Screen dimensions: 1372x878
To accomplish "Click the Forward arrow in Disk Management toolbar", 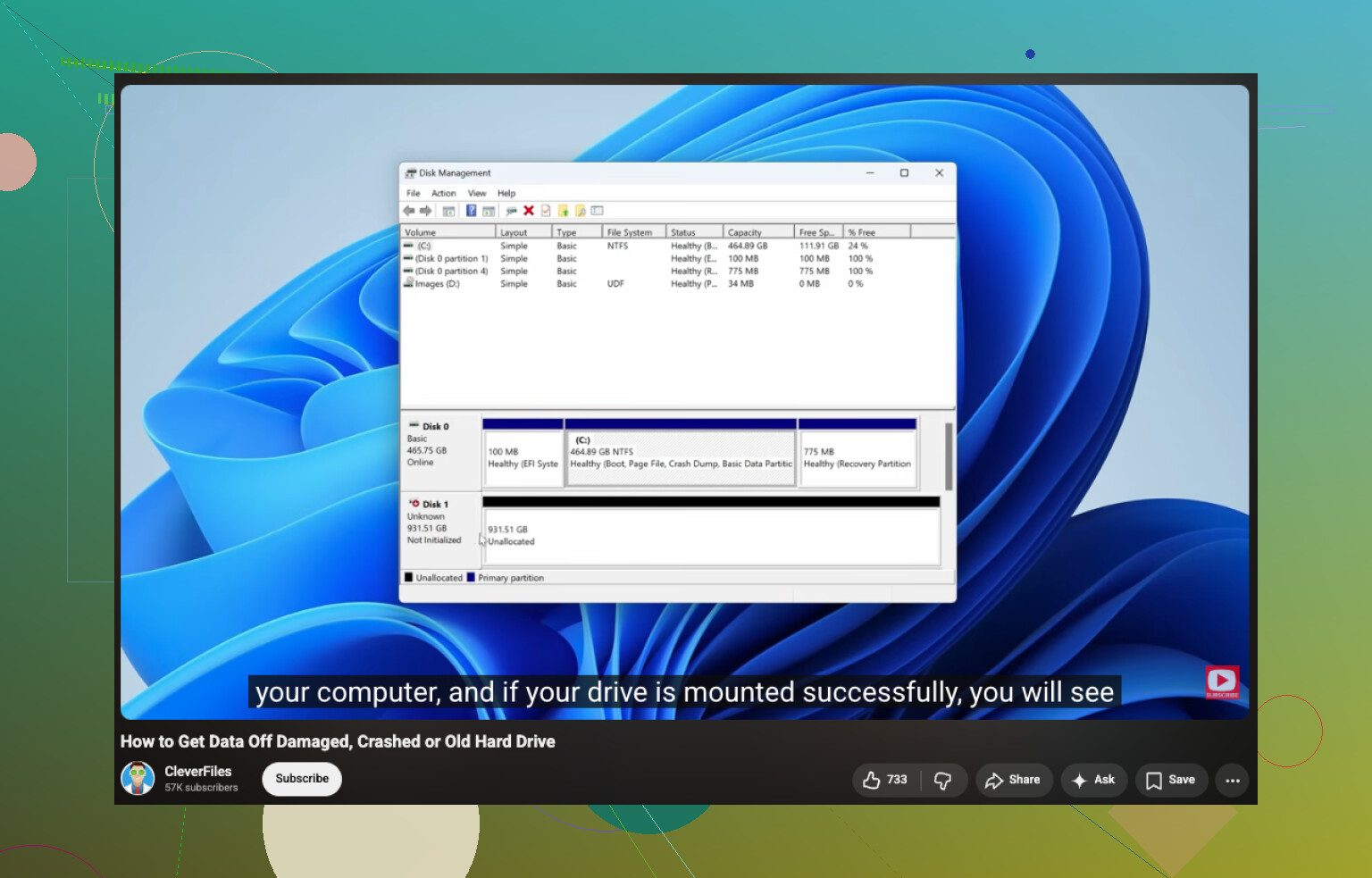I will pos(426,211).
